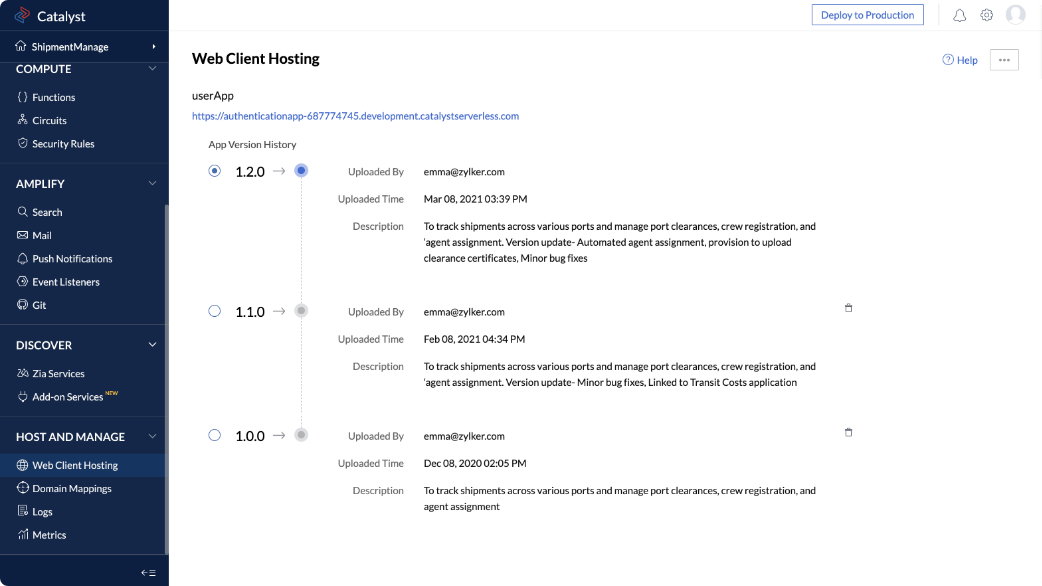This screenshot has height=586, width=1042.
Task: Open the notifications bell icon
Action: [x=960, y=15]
